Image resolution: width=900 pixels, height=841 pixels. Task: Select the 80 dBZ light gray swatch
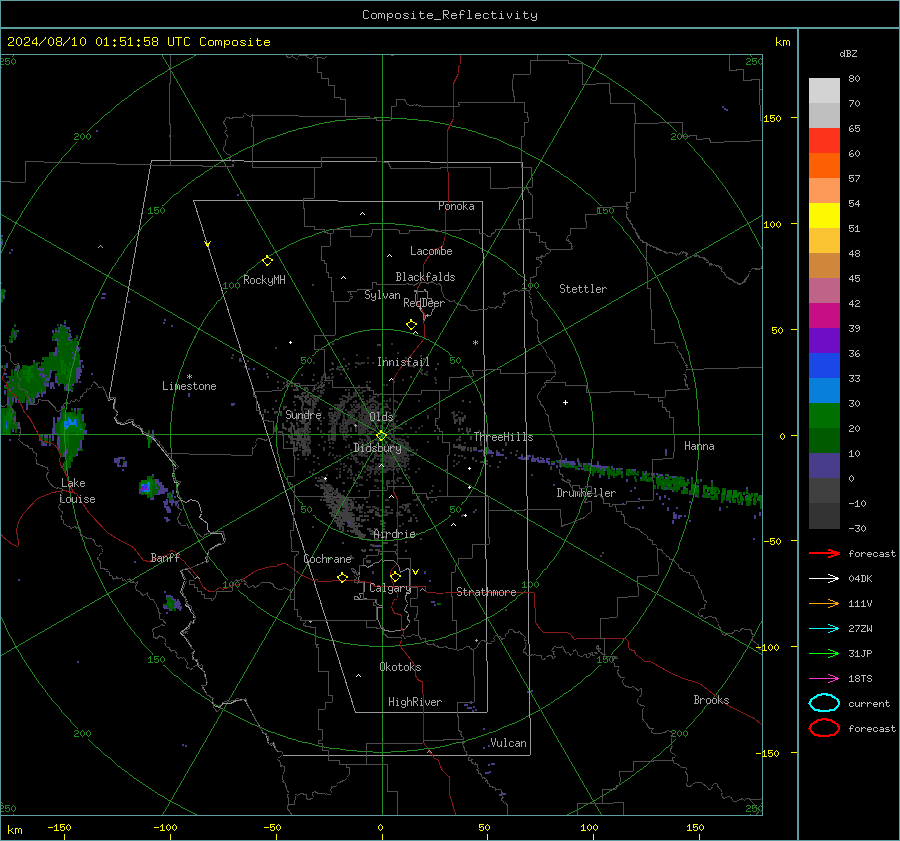824,91
